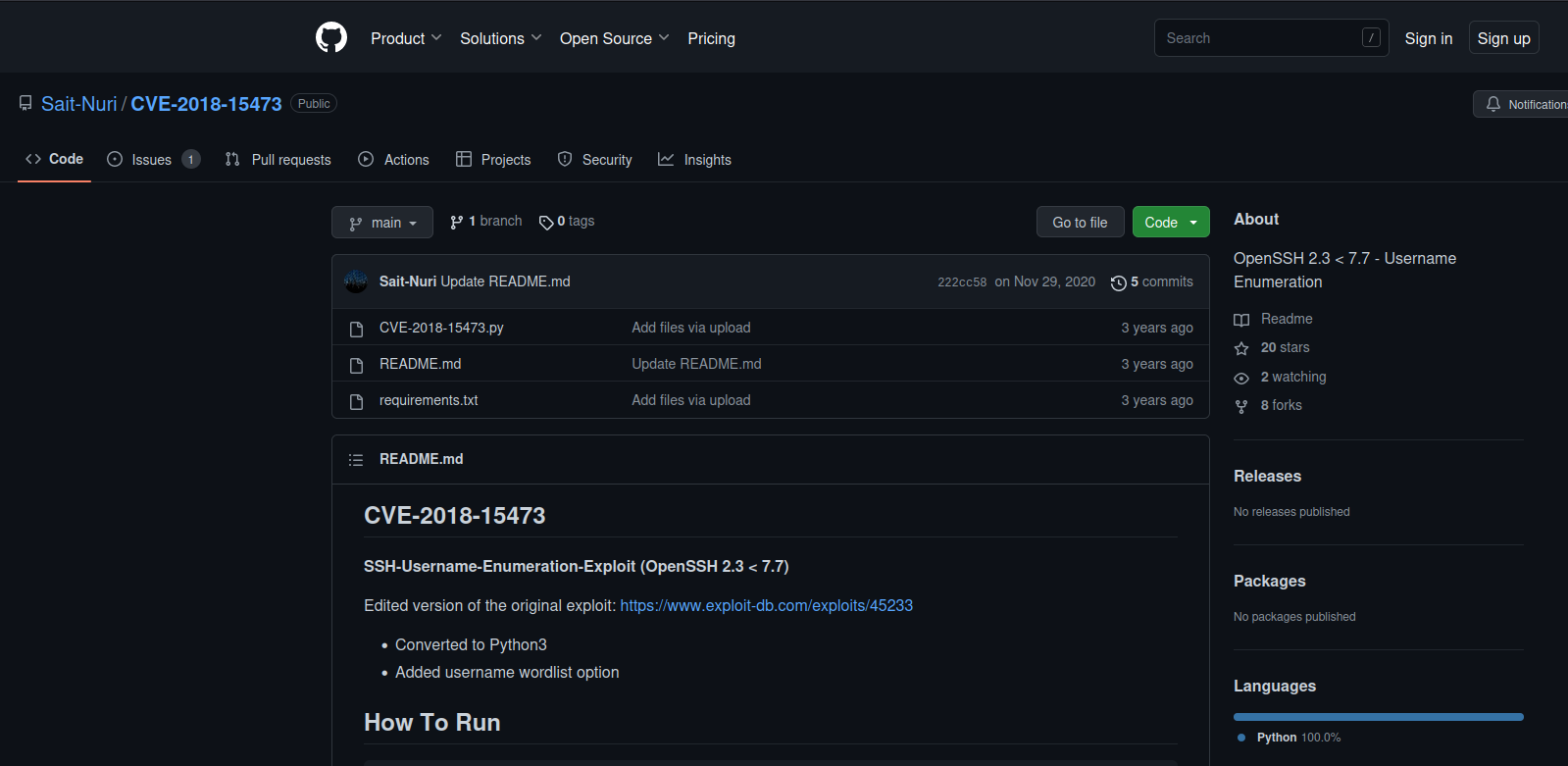
Task: Click the repository book icon beside Sait-Nuri
Action: [25, 103]
